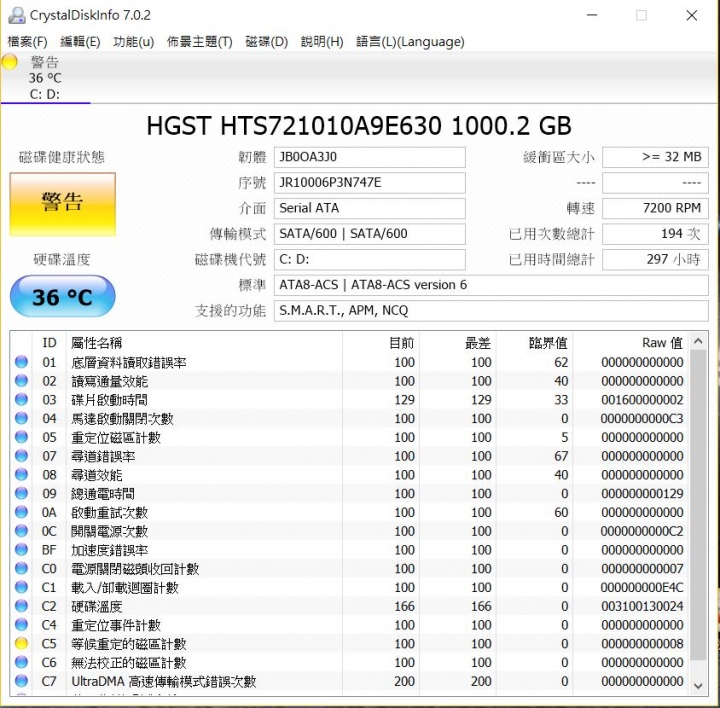Click the interface field Serial ATA

coord(370,208)
